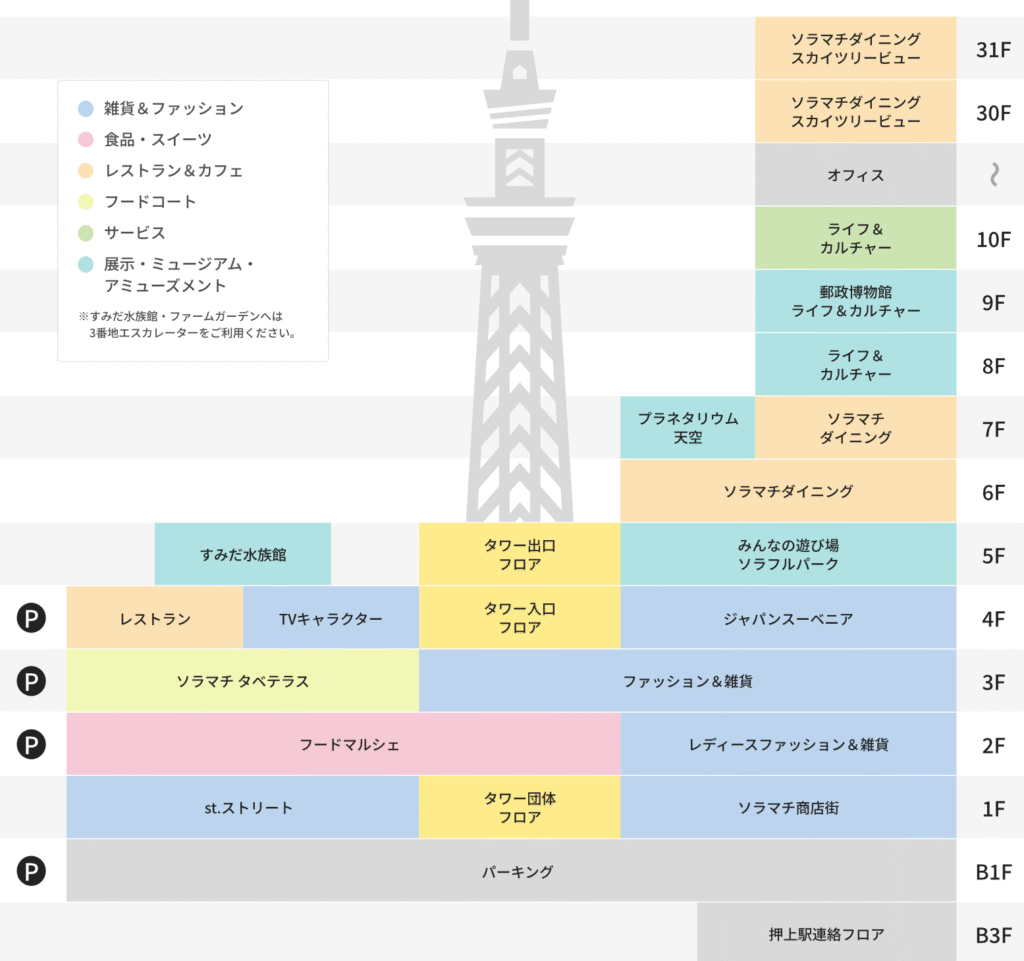1024x961 pixels.
Task: Open the ジャパンスーベニア section on 4F
Action: click(x=788, y=619)
